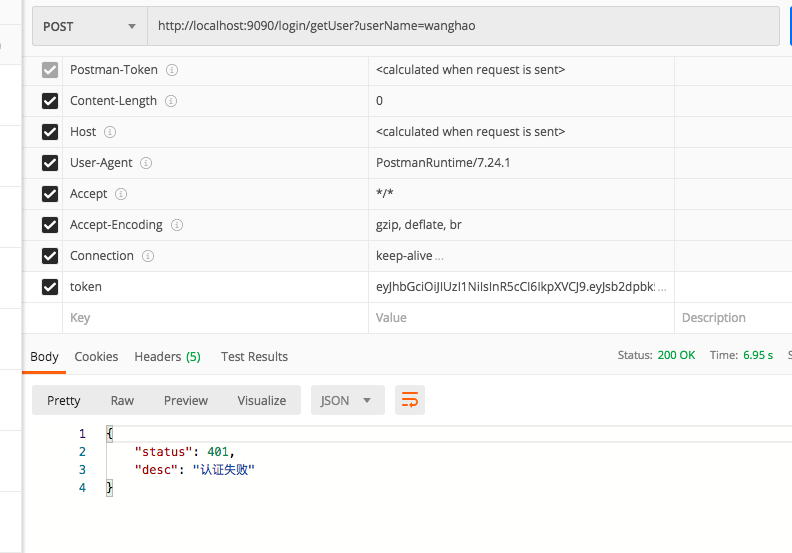Uncheck the token header checkbox
This screenshot has height=553, width=792.
pyautogui.click(x=50, y=287)
